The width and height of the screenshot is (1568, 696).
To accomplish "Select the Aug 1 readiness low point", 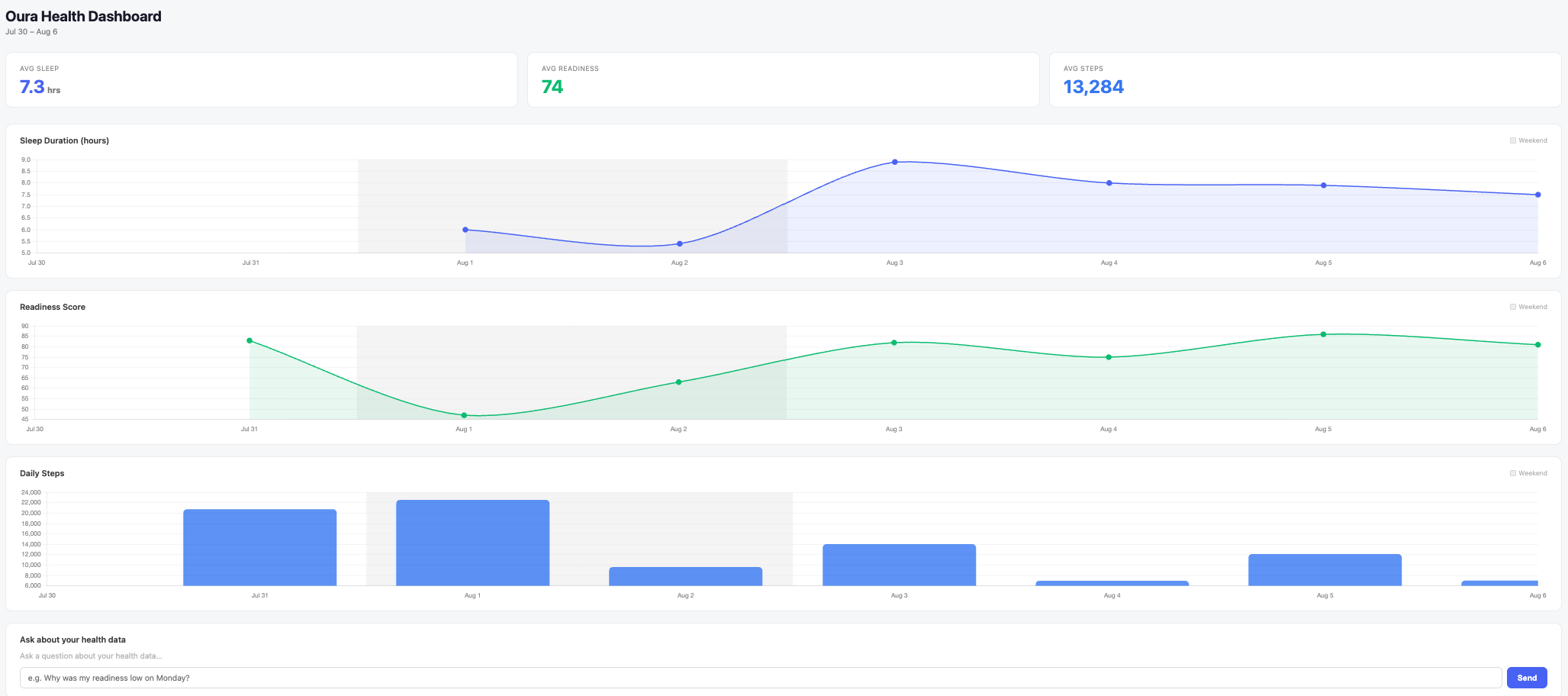I will click(464, 415).
